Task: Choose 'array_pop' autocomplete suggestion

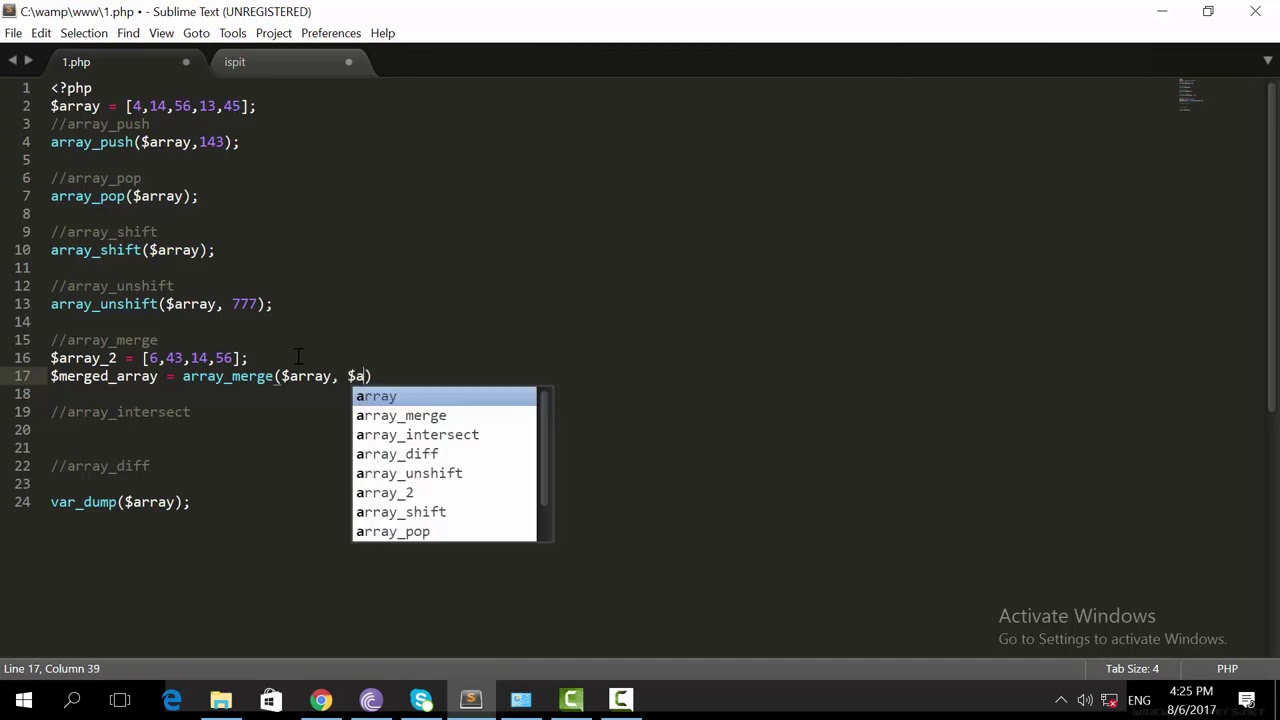Action: pos(445,532)
